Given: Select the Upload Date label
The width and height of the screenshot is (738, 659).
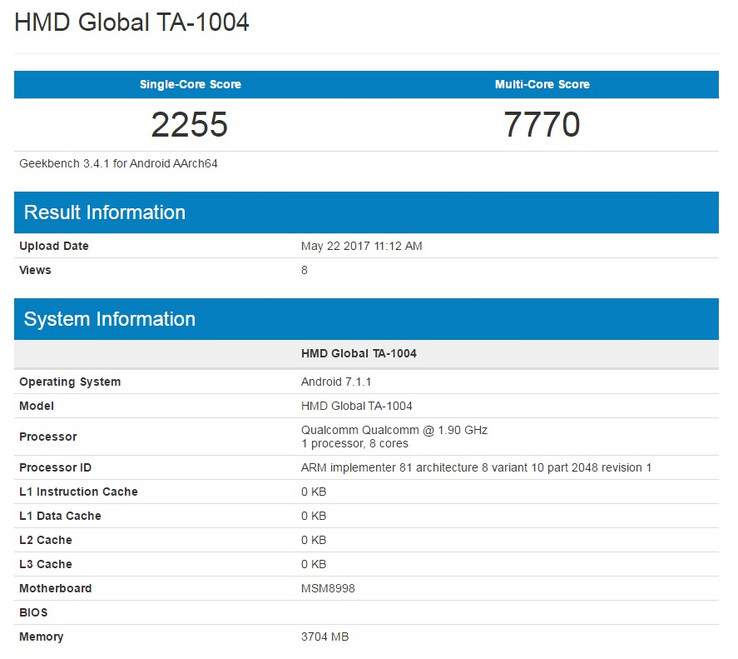Looking at the screenshot, I should pos(54,246).
